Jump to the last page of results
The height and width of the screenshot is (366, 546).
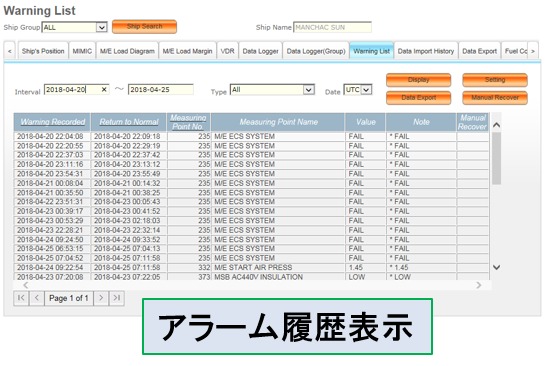click(x=117, y=298)
